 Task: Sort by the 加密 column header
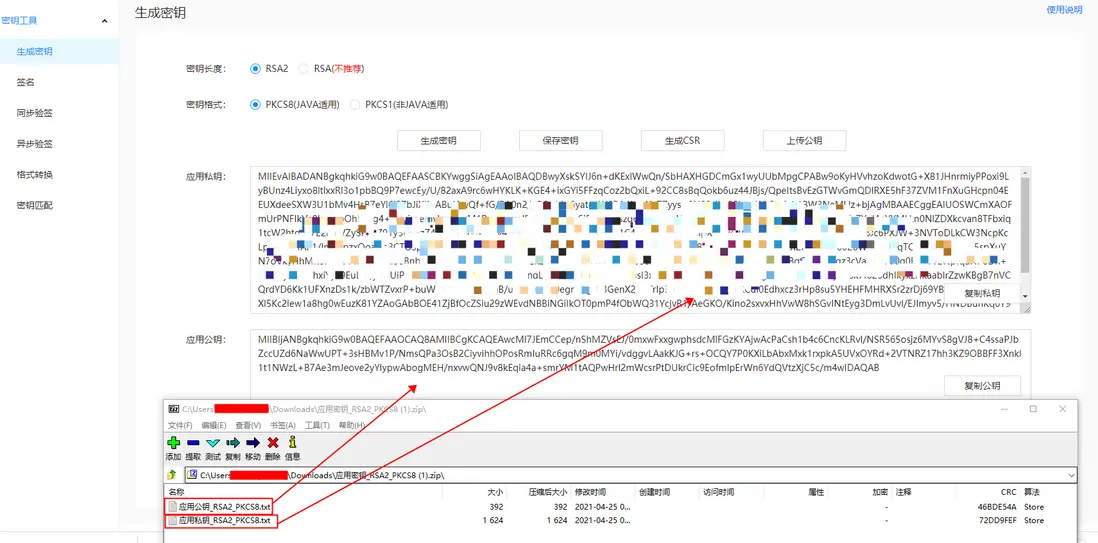pos(880,493)
